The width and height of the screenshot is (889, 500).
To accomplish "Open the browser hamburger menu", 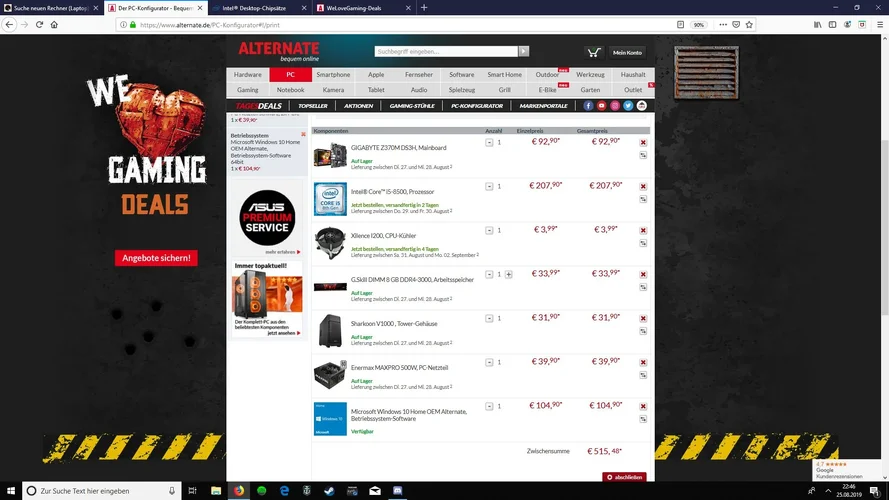I will (879, 24).
